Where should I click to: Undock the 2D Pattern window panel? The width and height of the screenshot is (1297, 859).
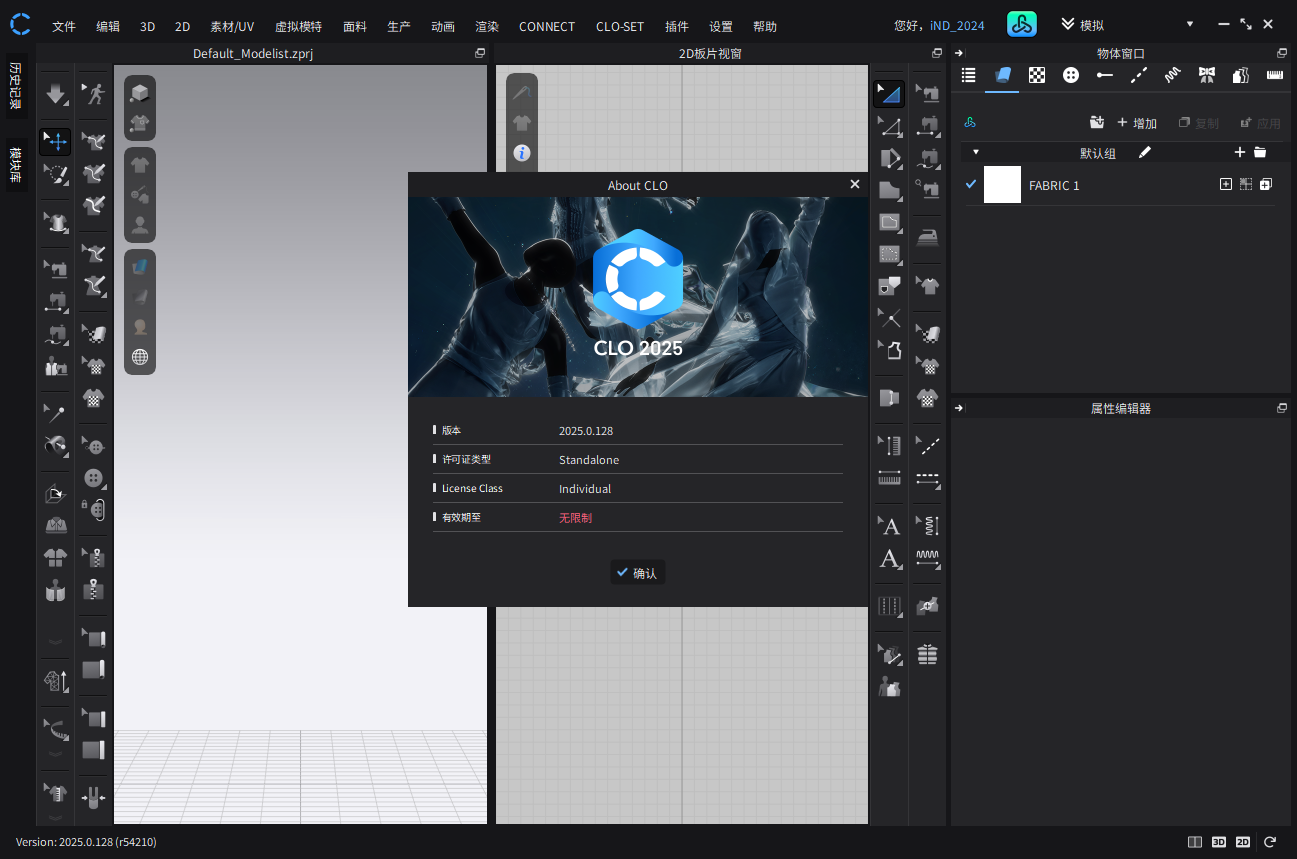937,53
